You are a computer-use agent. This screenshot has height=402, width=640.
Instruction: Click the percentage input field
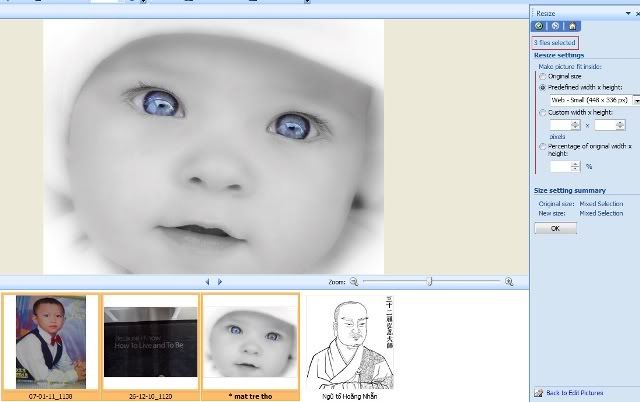click(560, 167)
